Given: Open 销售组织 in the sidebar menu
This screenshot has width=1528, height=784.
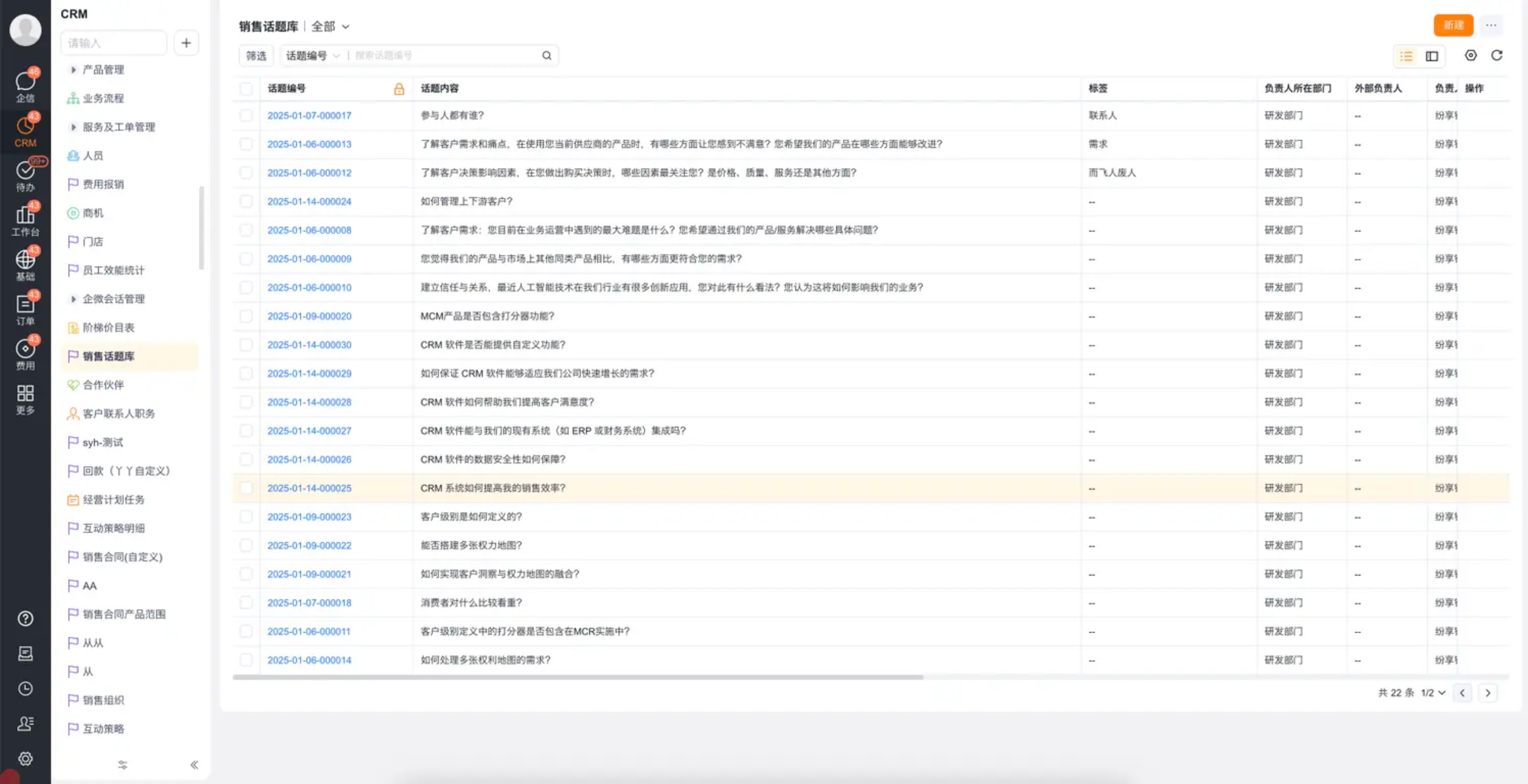Looking at the screenshot, I should pyautogui.click(x=103, y=700).
